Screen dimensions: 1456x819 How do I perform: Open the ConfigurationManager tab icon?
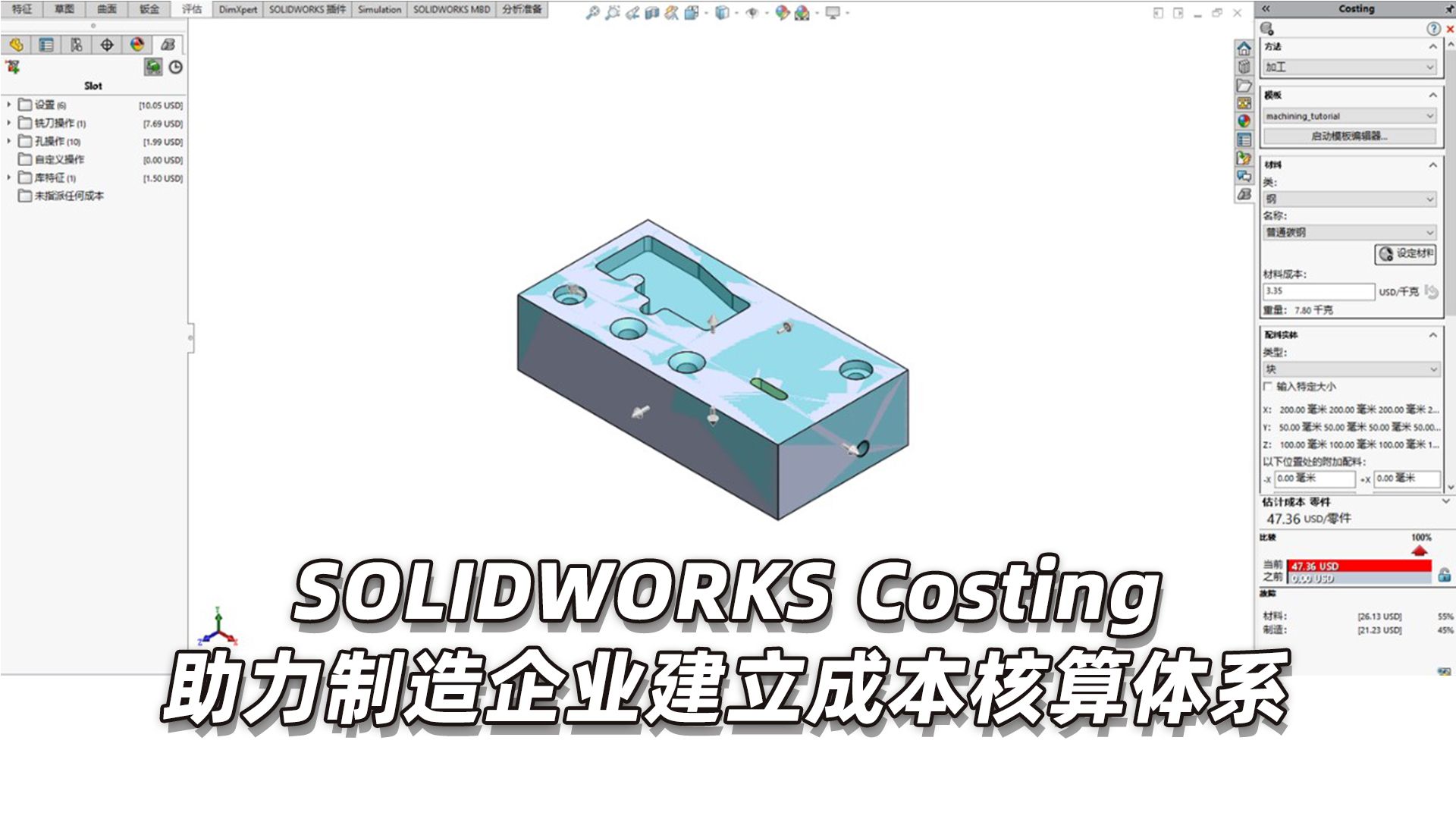coord(77,45)
